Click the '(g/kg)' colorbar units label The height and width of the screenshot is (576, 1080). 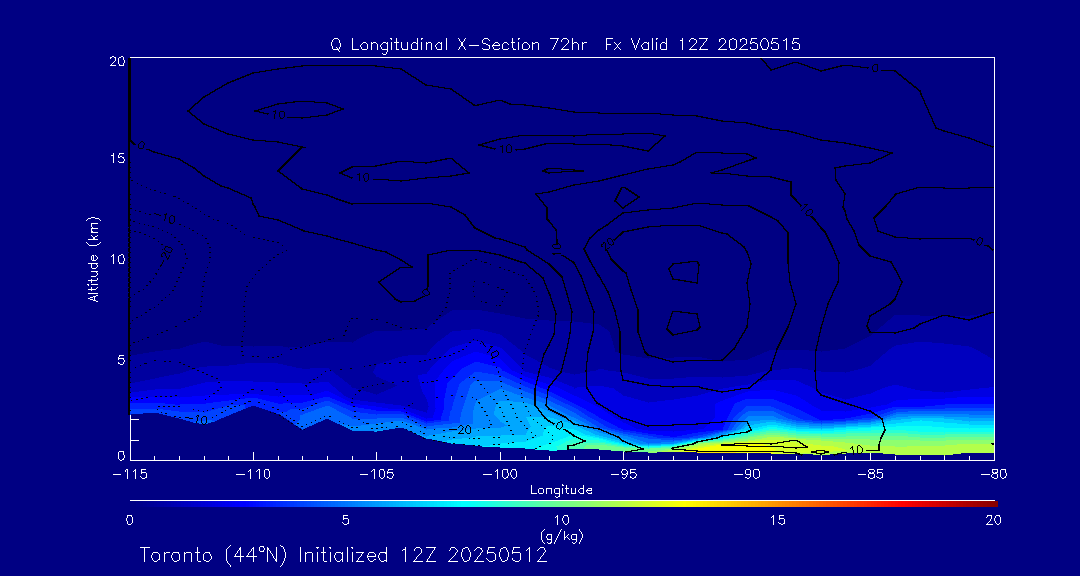tap(561, 536)
